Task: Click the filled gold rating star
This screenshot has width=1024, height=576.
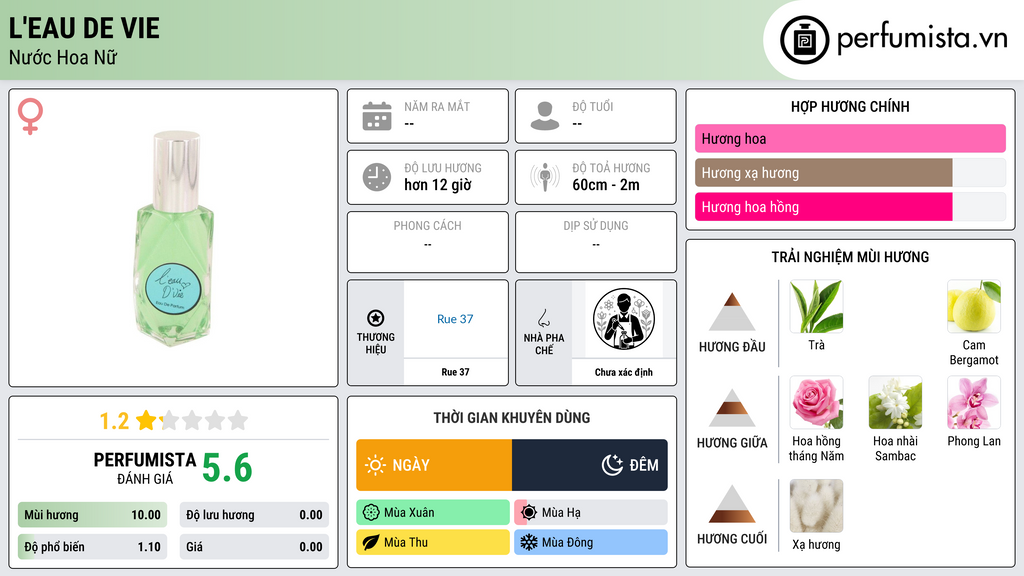Action: [146, 420]
